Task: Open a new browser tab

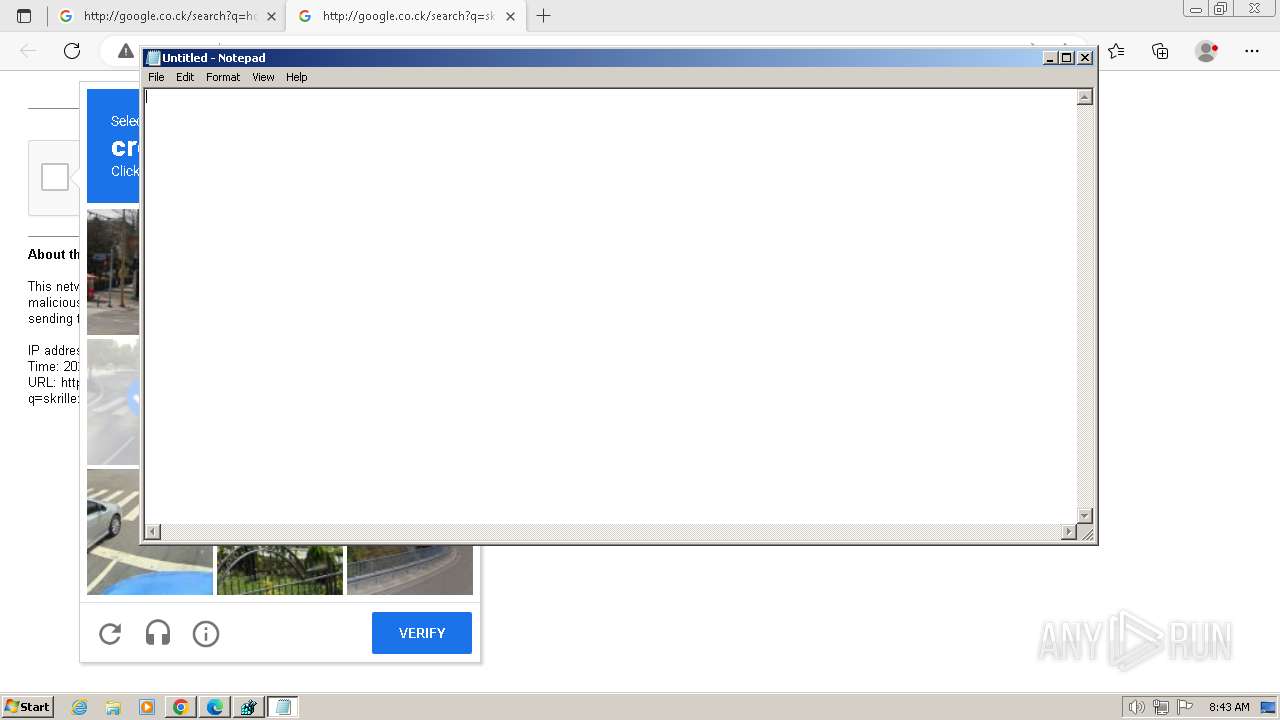Action: [543, 16]
